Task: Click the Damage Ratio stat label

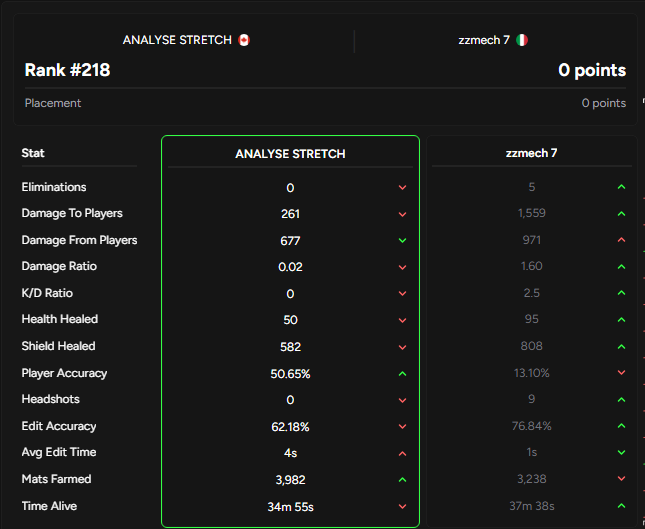Action: pyautogui.click(x=59, y=266)
